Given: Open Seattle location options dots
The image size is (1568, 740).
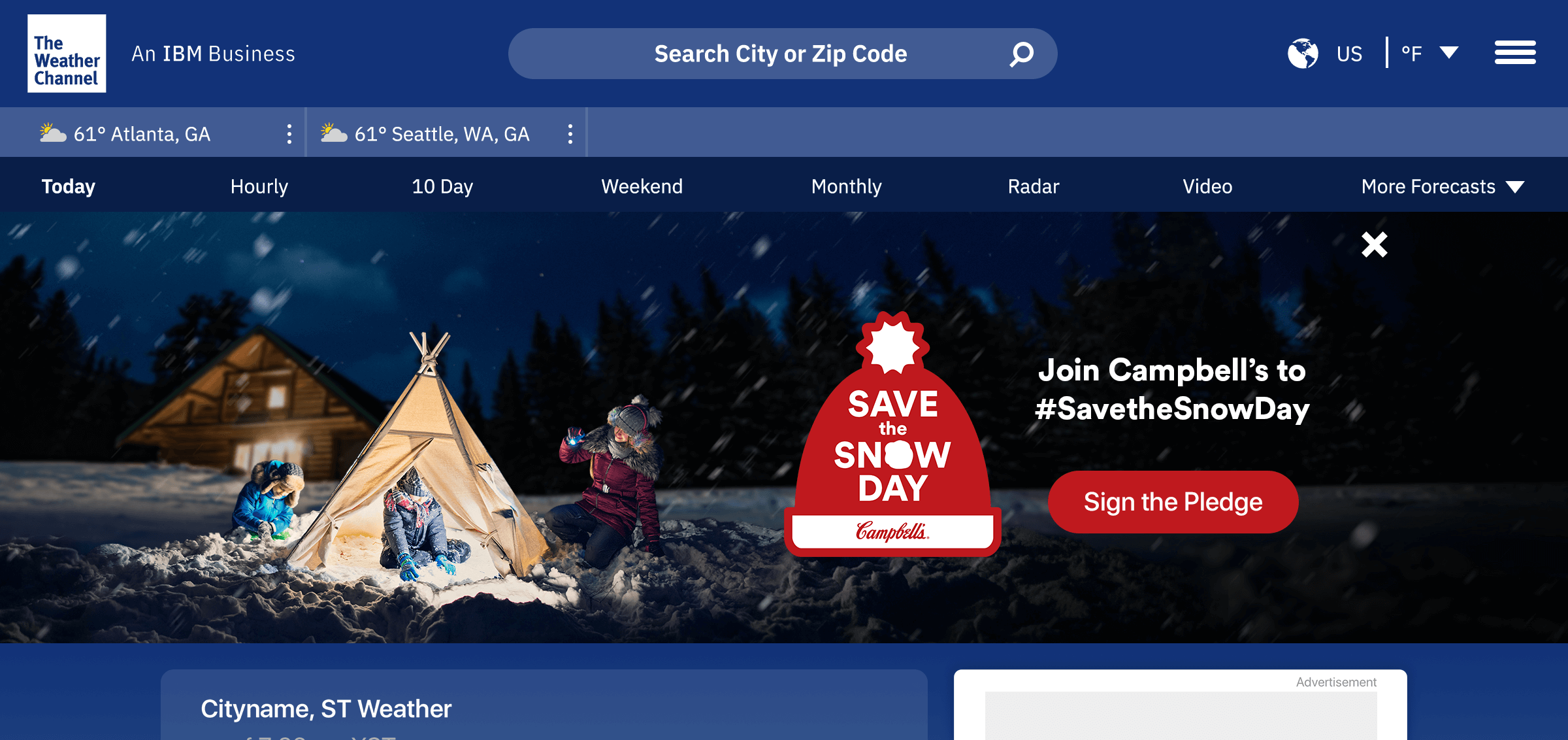Looking at the screenshot, I should (x=570, y=134).
